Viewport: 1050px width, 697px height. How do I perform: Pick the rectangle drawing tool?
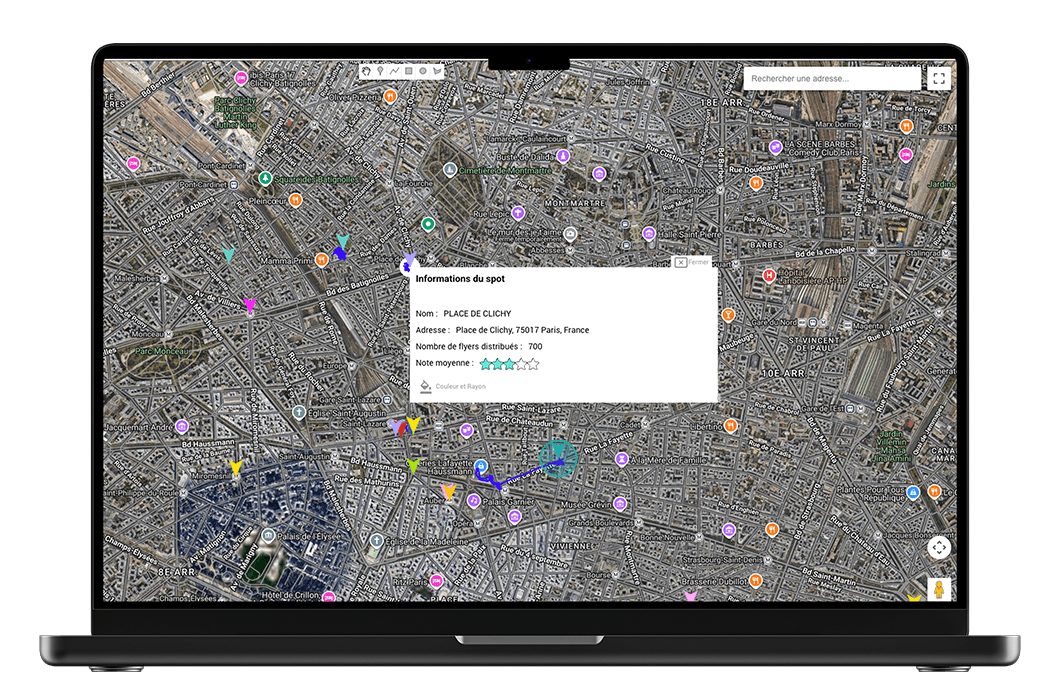point(409,71)
